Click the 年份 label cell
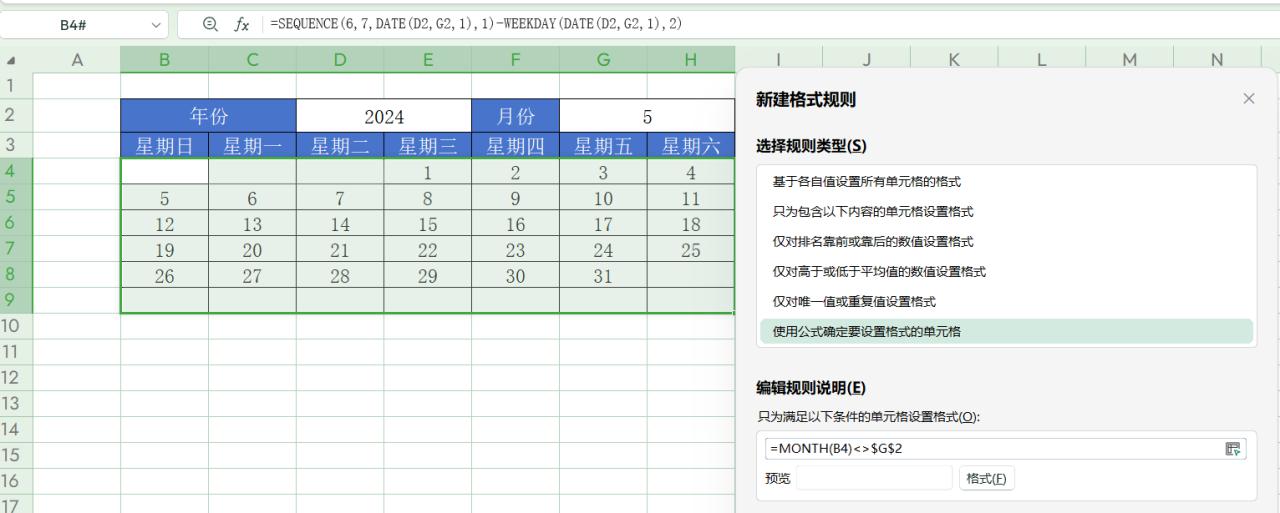This screenshot has width=1280, height=513. 208,117
